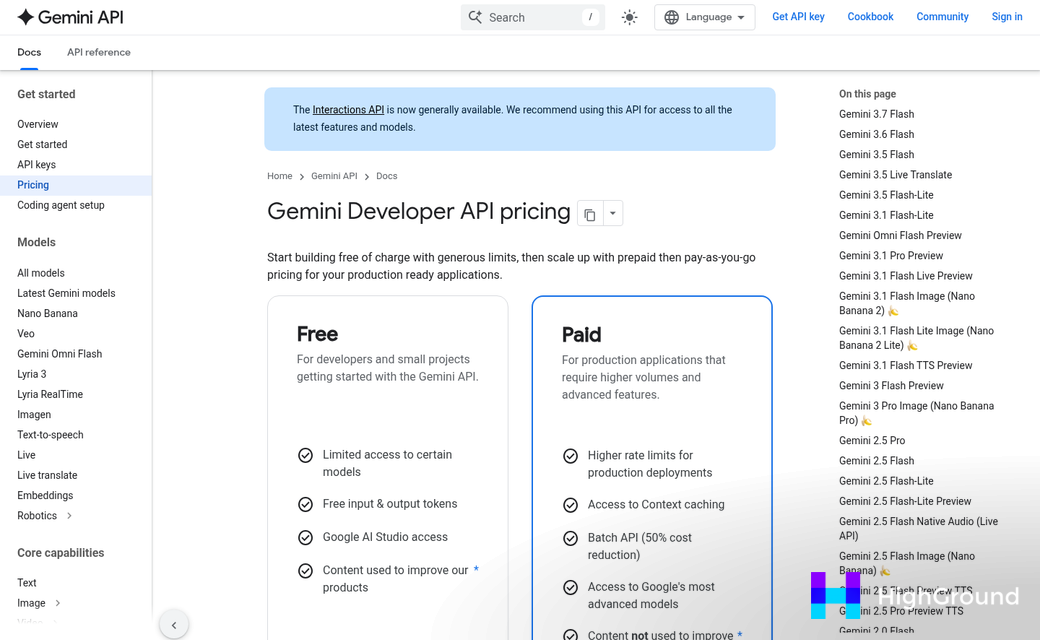Open the Language dropdown

click(x=704, y=17)
